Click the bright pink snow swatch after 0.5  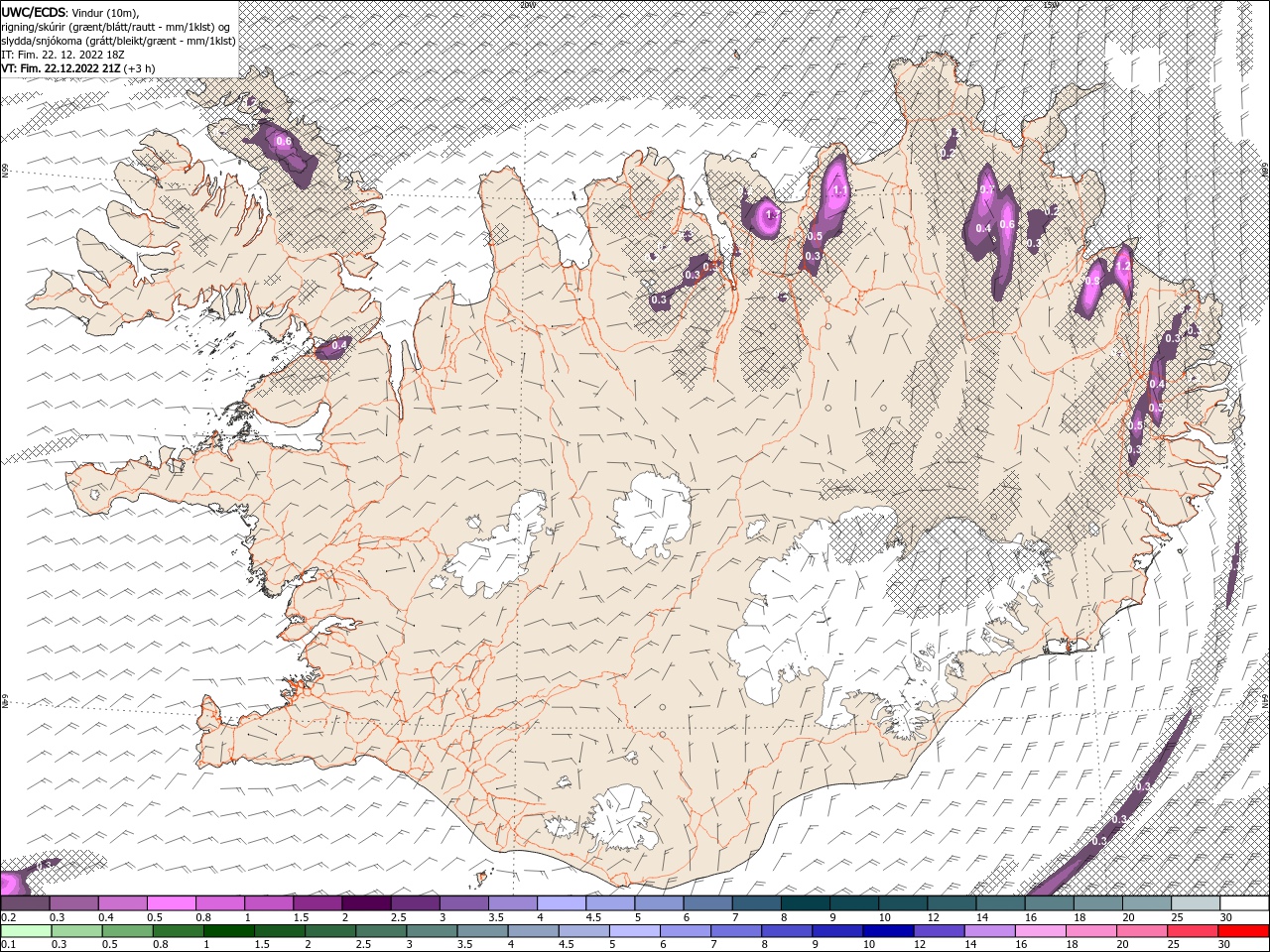[x=172, y=903]
